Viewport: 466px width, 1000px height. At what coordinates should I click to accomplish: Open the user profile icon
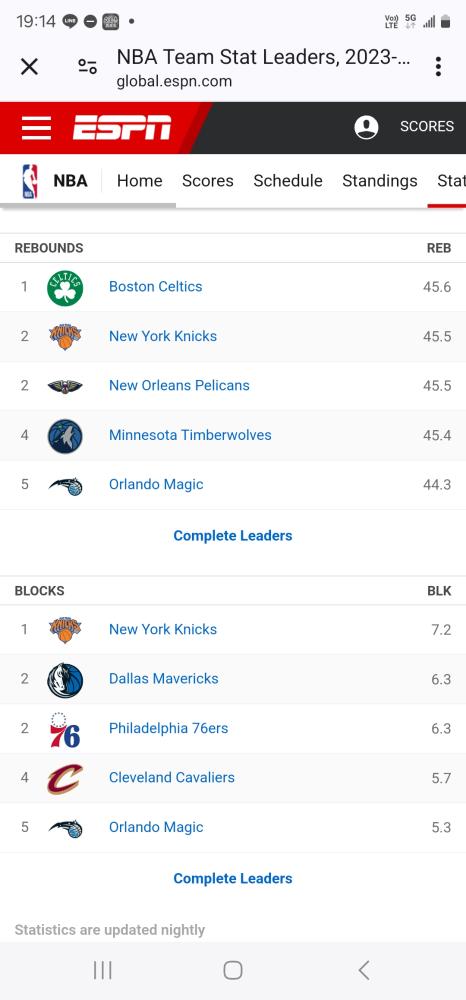pos(367,127)
